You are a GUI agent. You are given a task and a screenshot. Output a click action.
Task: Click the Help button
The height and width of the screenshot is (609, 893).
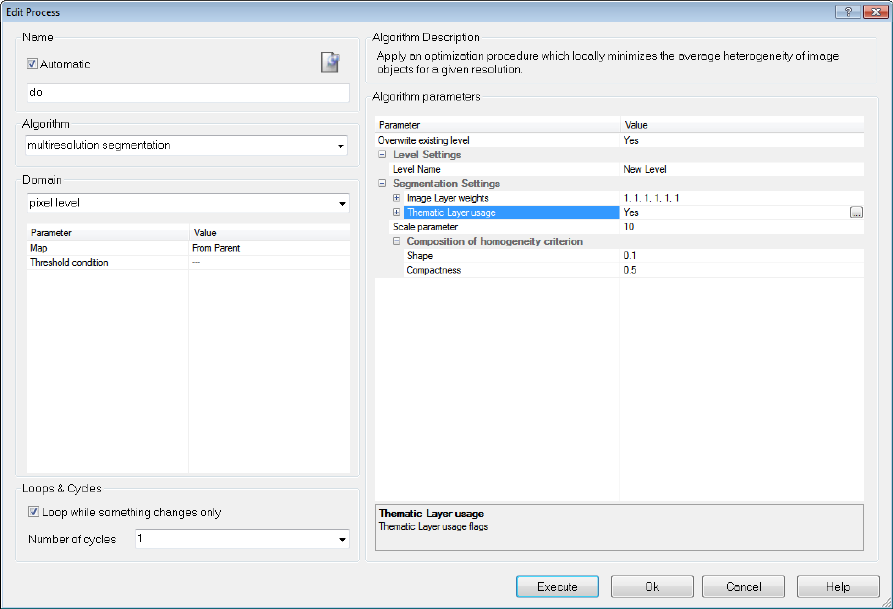(x=838, y=586)
